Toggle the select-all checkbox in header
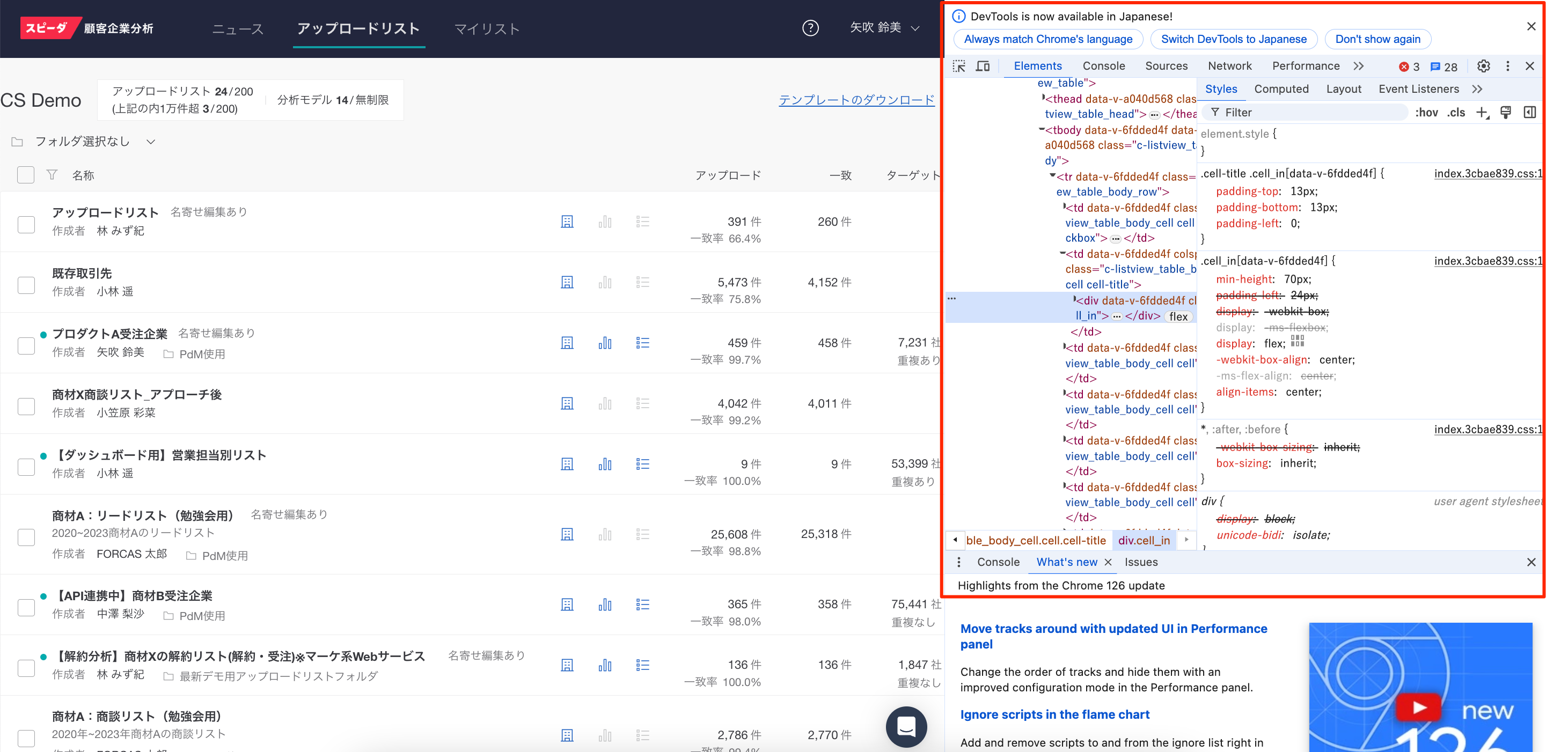 click(26, 175)
